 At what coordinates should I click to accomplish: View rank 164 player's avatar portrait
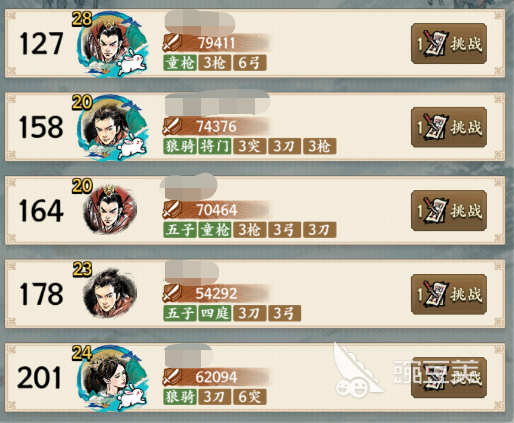(x=110, y=211)
